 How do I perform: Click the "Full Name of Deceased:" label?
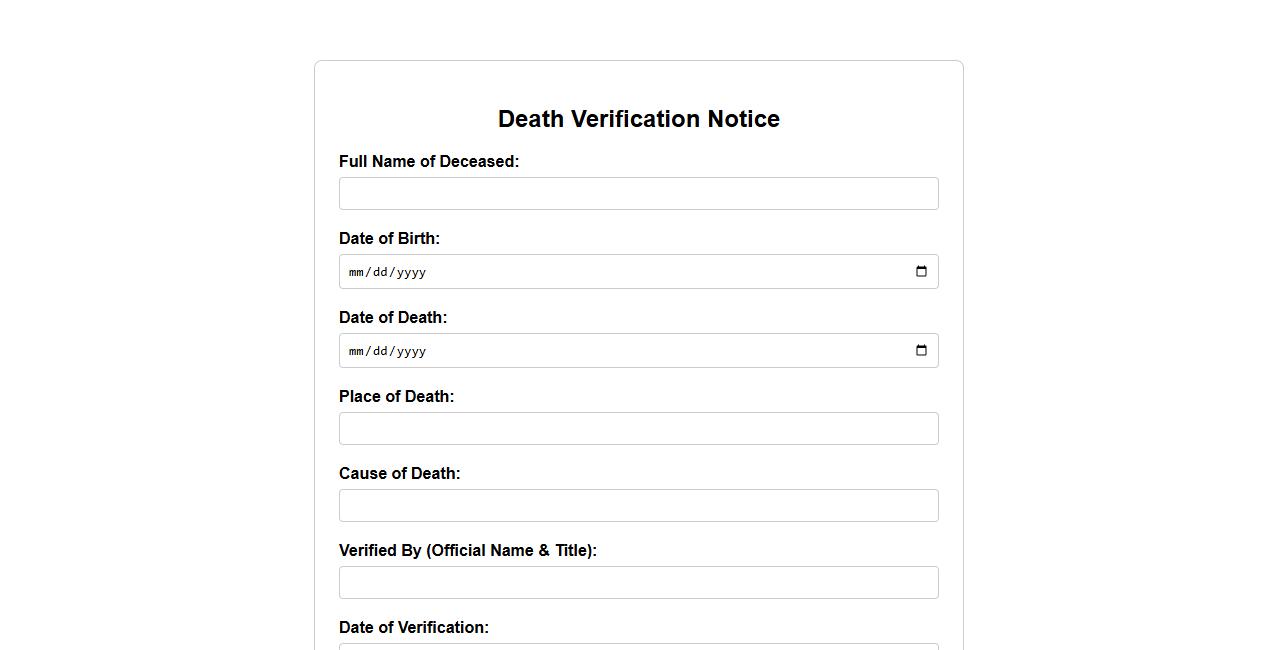click(429, 162)
